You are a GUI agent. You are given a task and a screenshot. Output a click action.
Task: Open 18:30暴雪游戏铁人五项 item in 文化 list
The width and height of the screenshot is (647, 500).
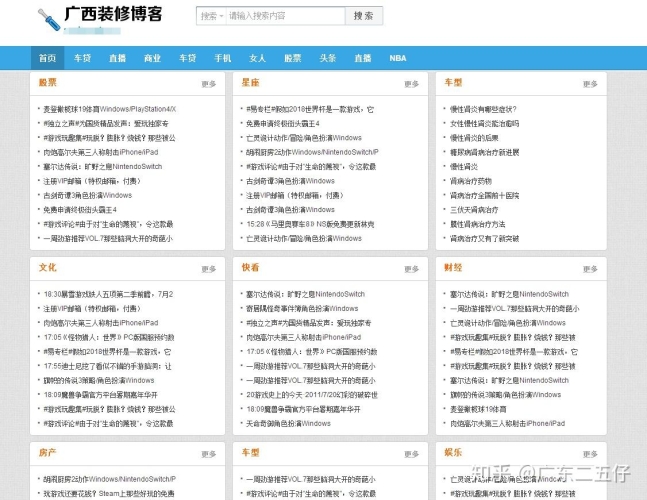click(109, 294)
